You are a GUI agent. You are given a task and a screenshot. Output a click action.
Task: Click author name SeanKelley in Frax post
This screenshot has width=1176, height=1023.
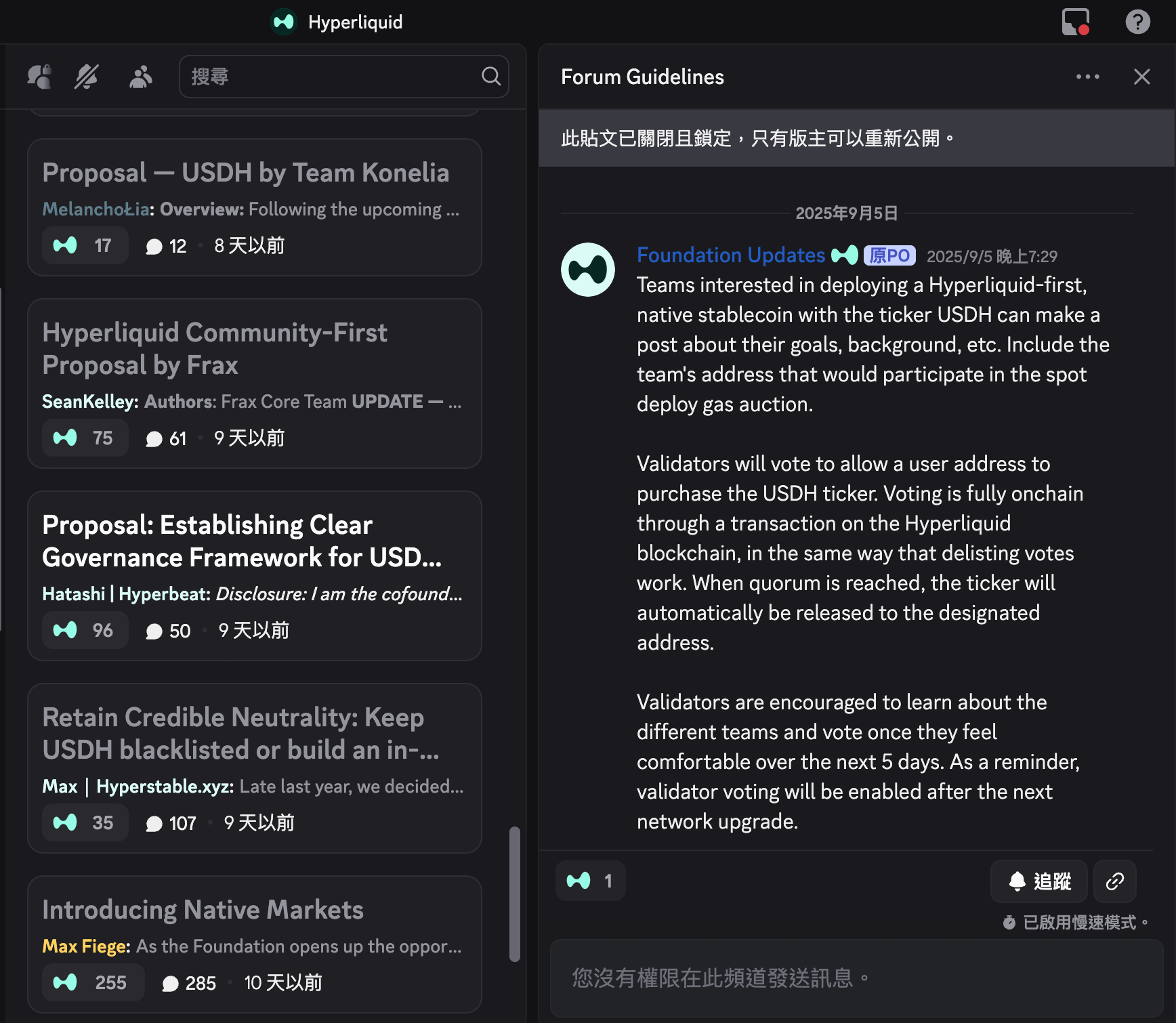coord(90,402)
